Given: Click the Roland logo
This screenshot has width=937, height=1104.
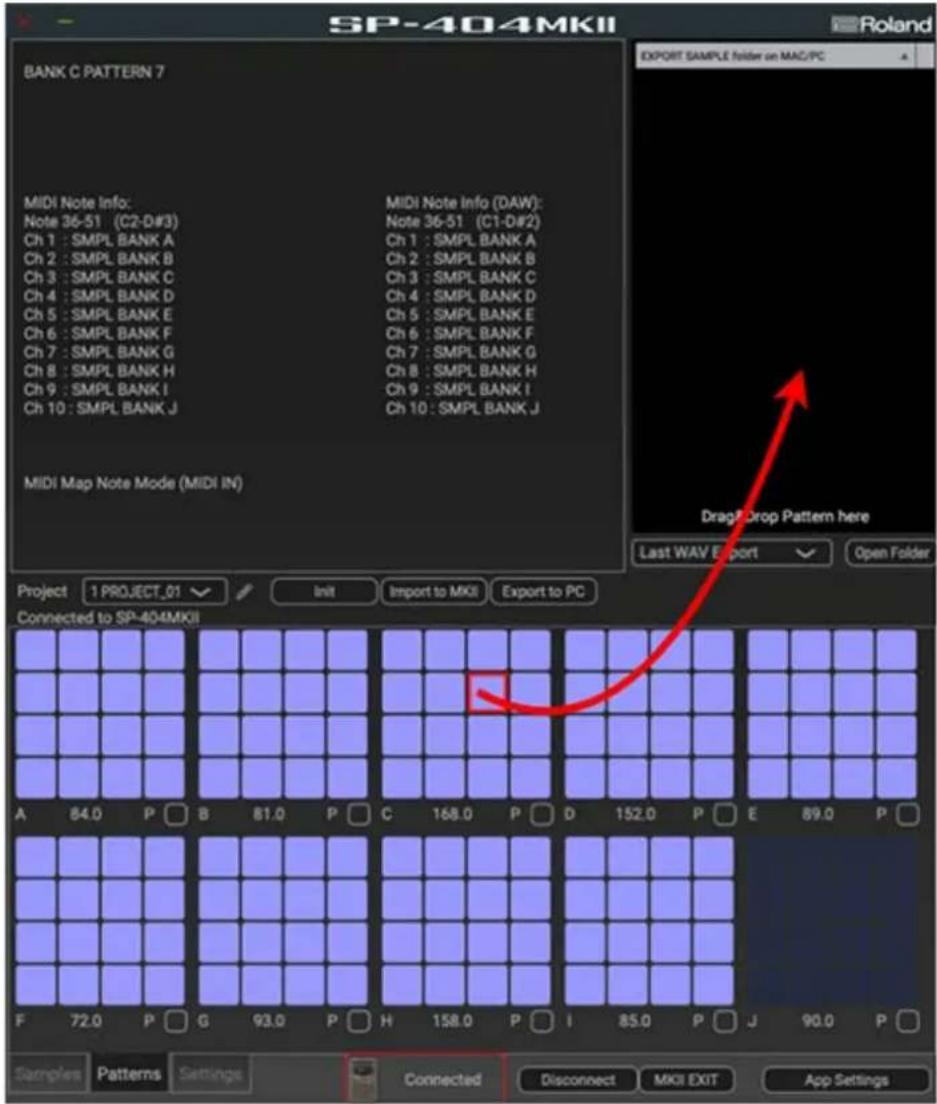Looking at the screenshot, I should 882,25.
